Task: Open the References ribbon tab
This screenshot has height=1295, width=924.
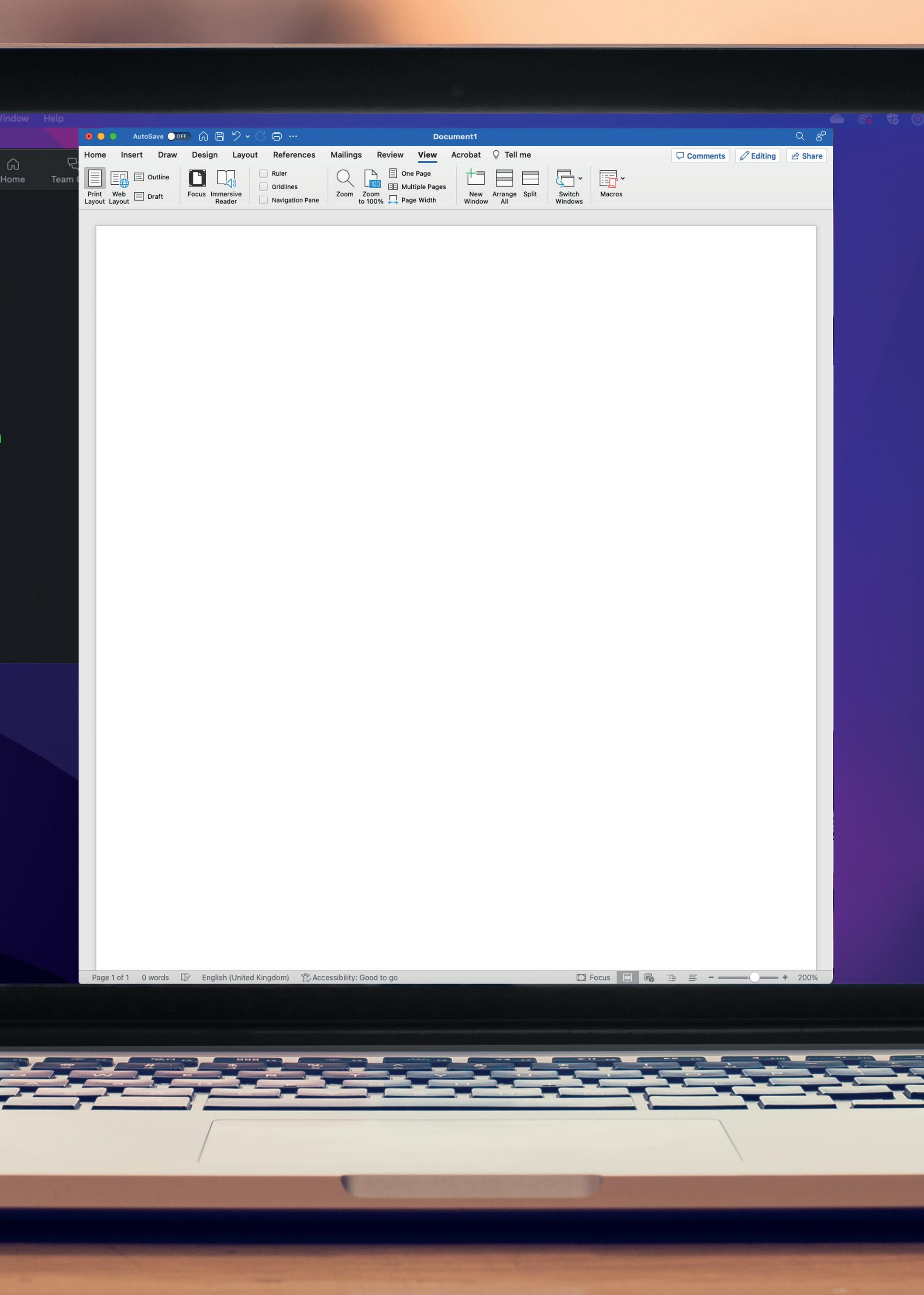Action: [x=293, y=155]
